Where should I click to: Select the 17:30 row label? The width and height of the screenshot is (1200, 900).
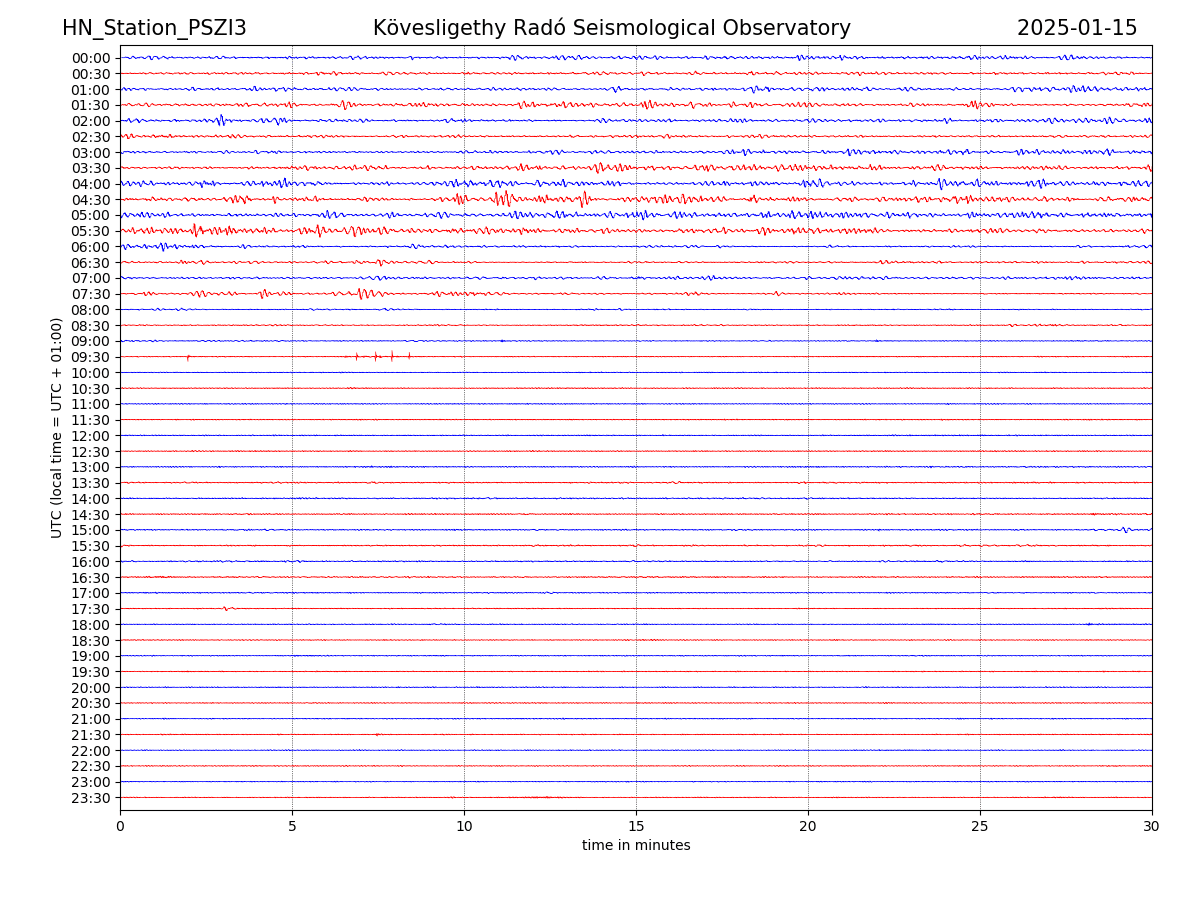(x=91, y=609)
